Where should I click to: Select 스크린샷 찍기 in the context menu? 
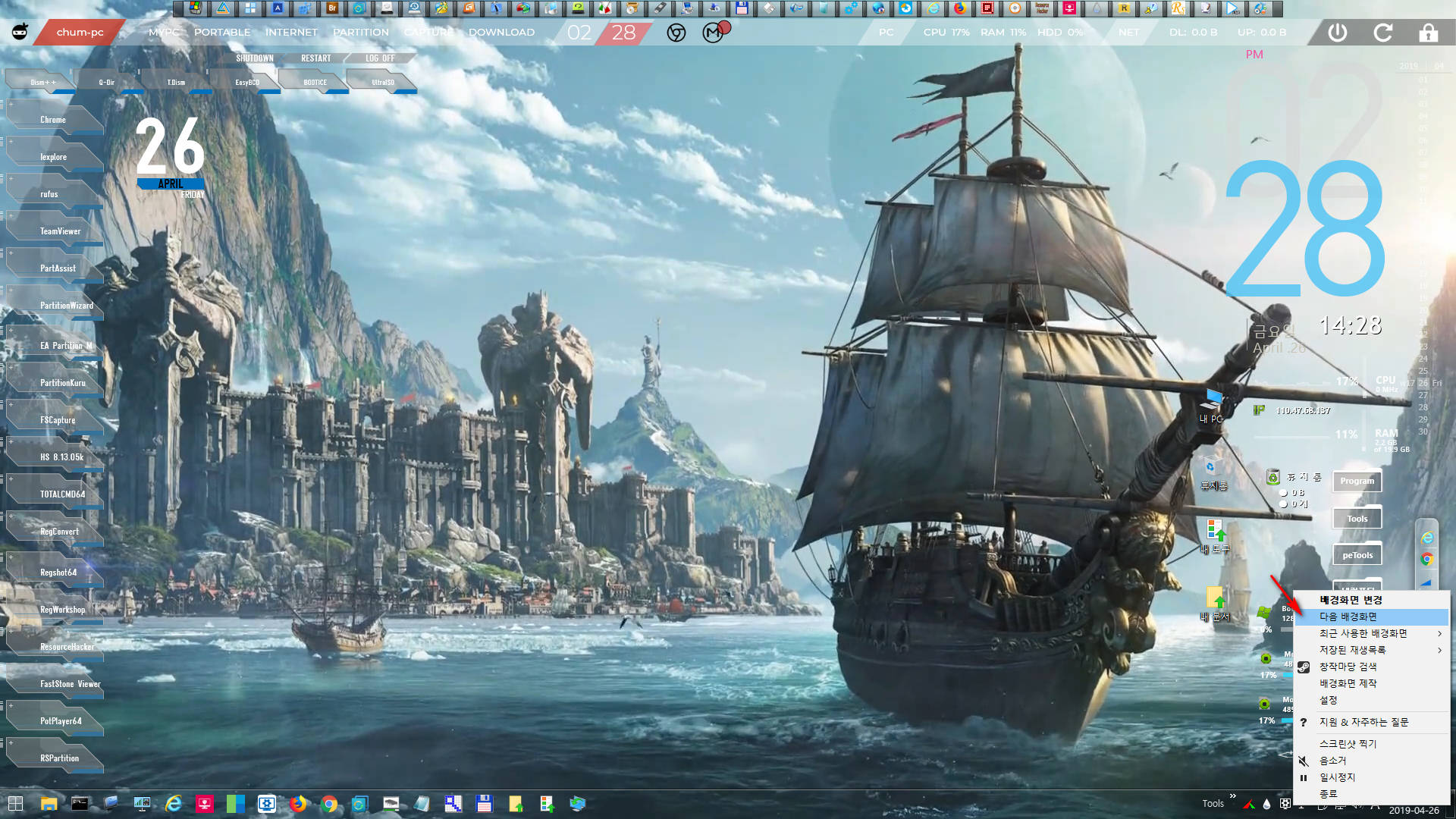tap(1371, 744)
